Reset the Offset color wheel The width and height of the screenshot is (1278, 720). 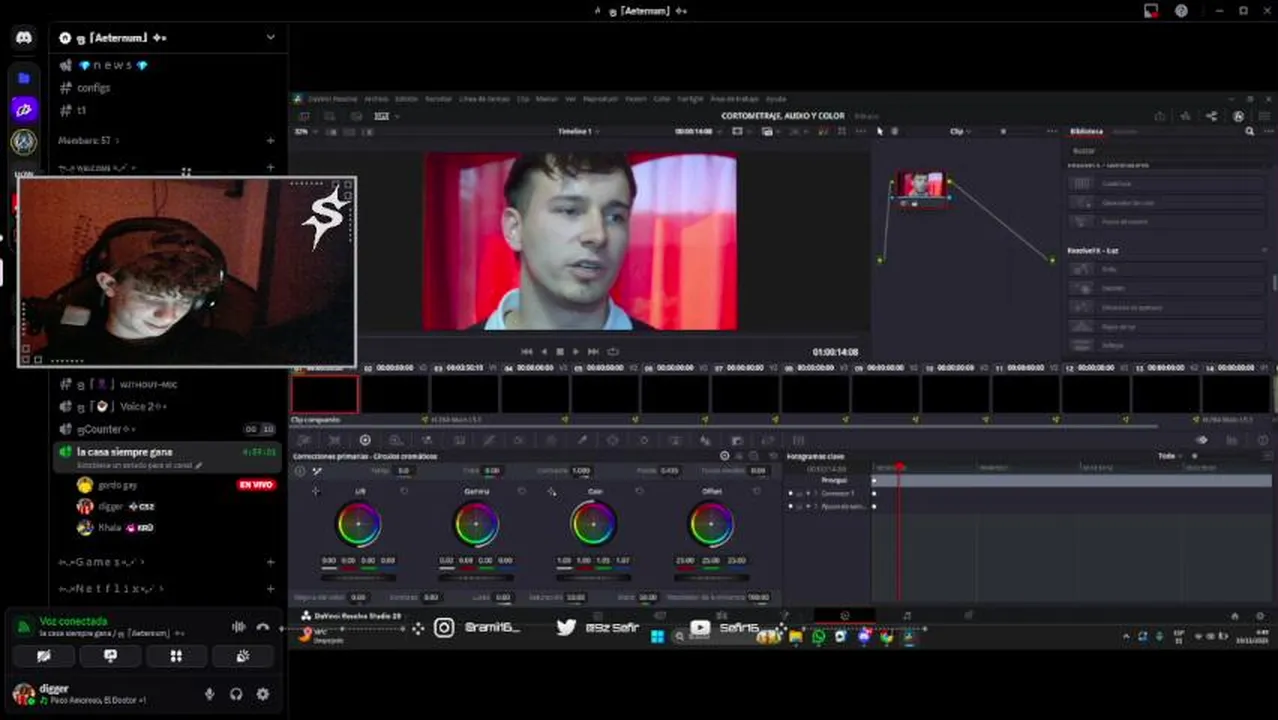tap(756, 492)
